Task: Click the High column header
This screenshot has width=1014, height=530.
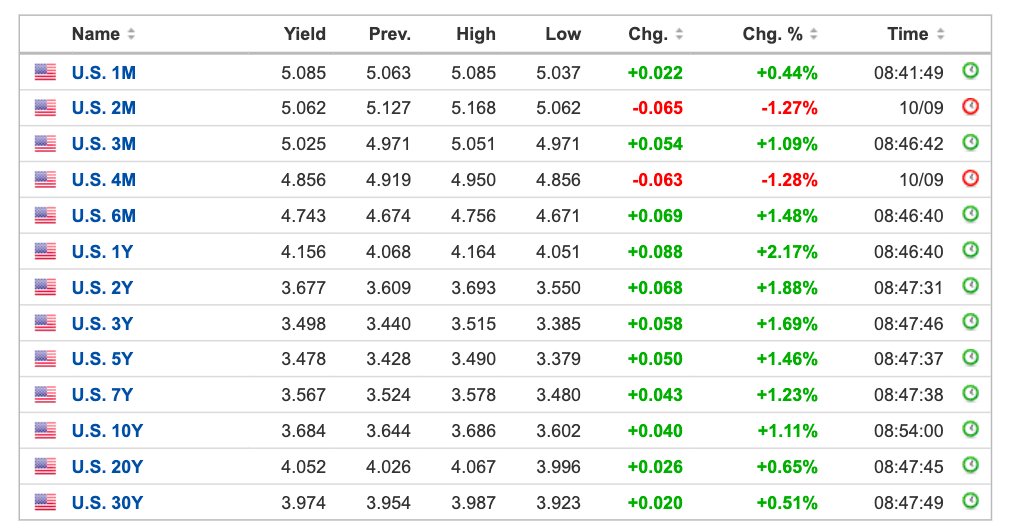Action: pyautogui.click(x=476, y=34)
